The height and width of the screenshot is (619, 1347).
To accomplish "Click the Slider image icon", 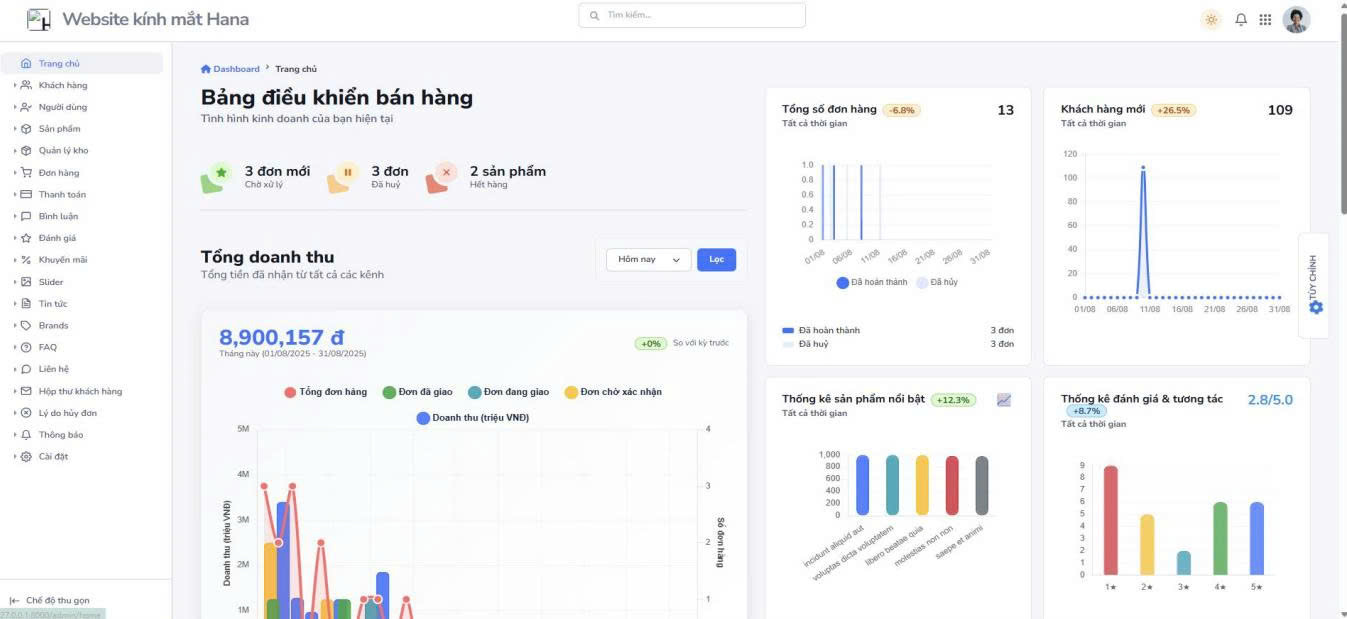I will [26, 282].
